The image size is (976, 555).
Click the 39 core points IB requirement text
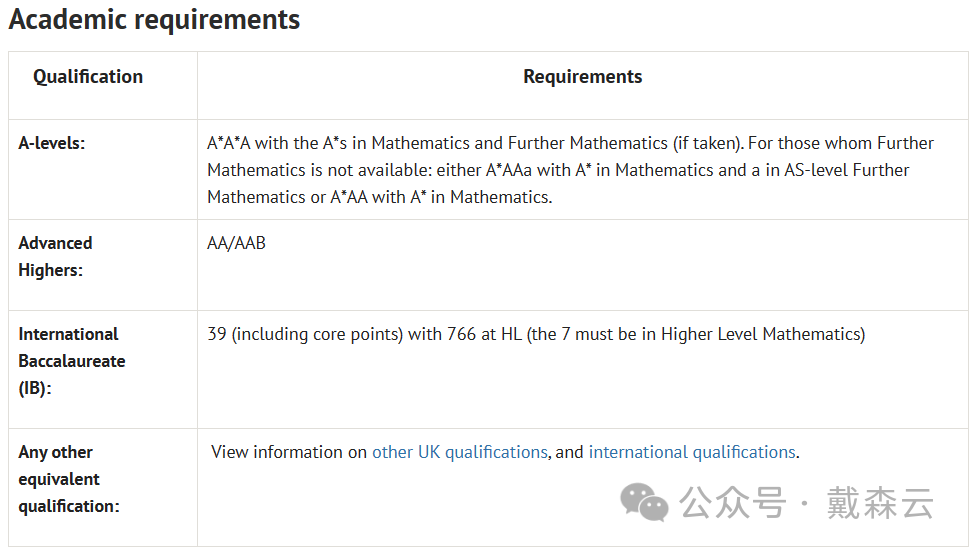tap(536, 335)
